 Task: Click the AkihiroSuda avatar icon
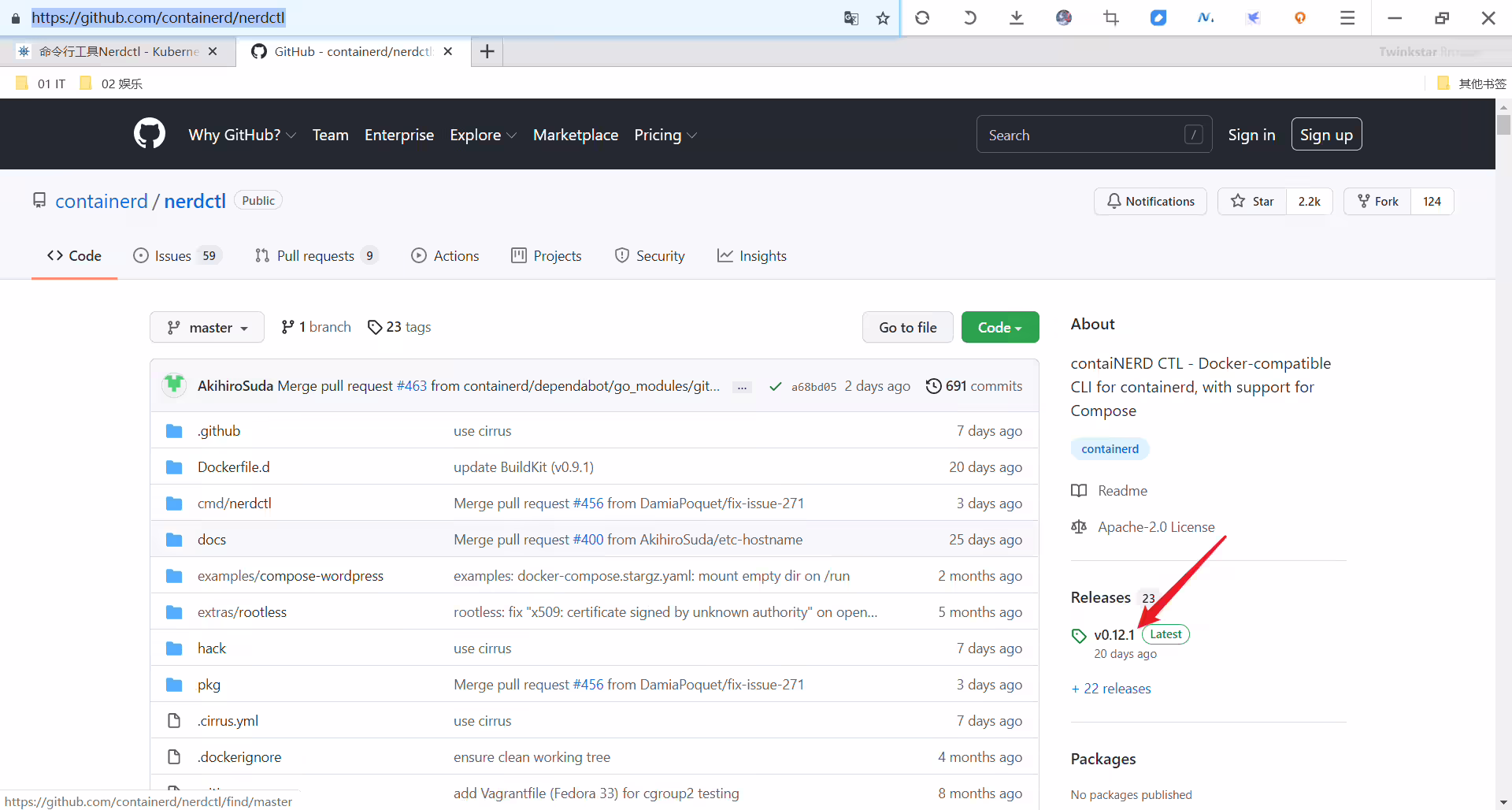point(174,385)
